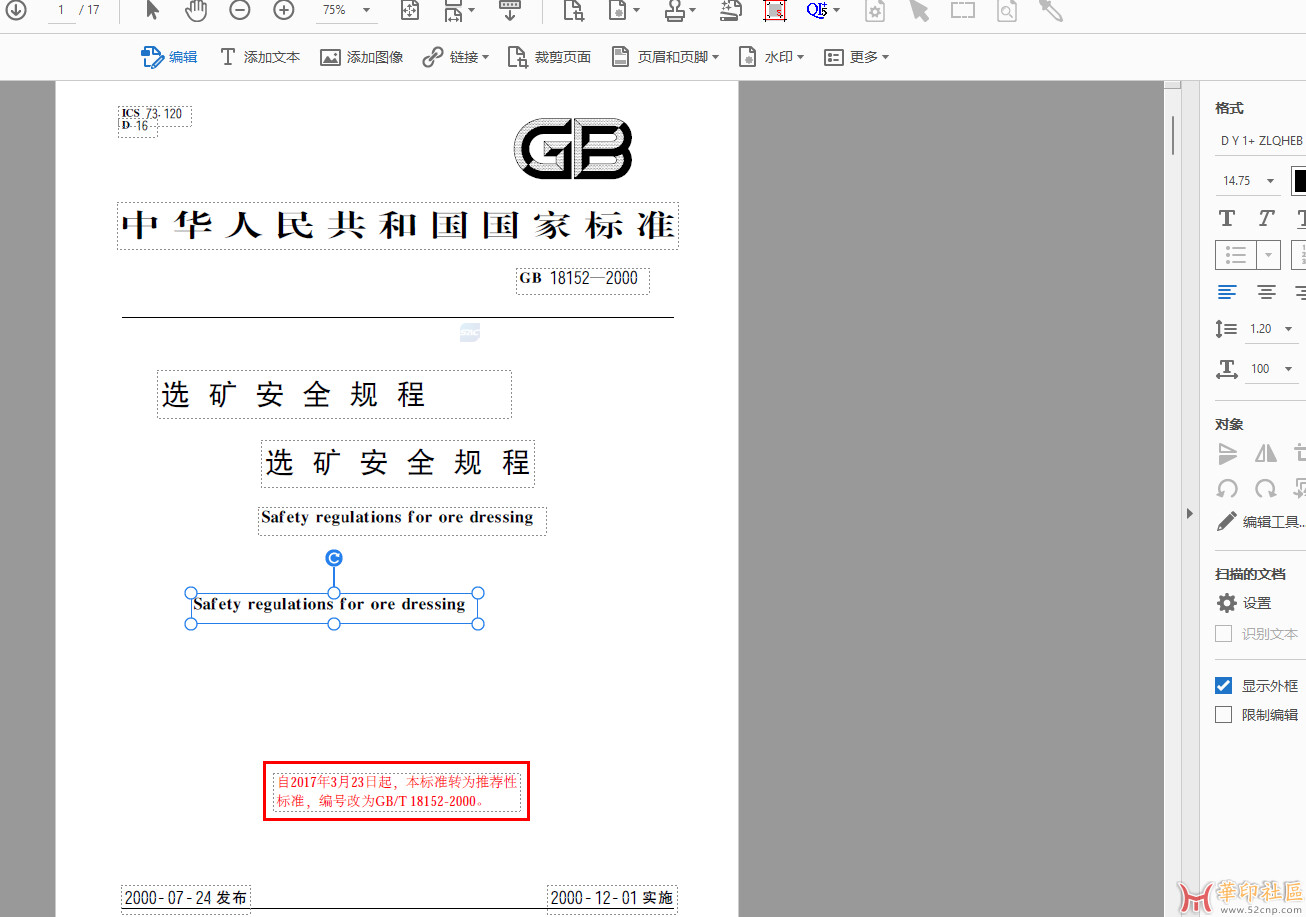
Task: Click the 裁剪页面 crop pages button
Action: coord(549,57)
